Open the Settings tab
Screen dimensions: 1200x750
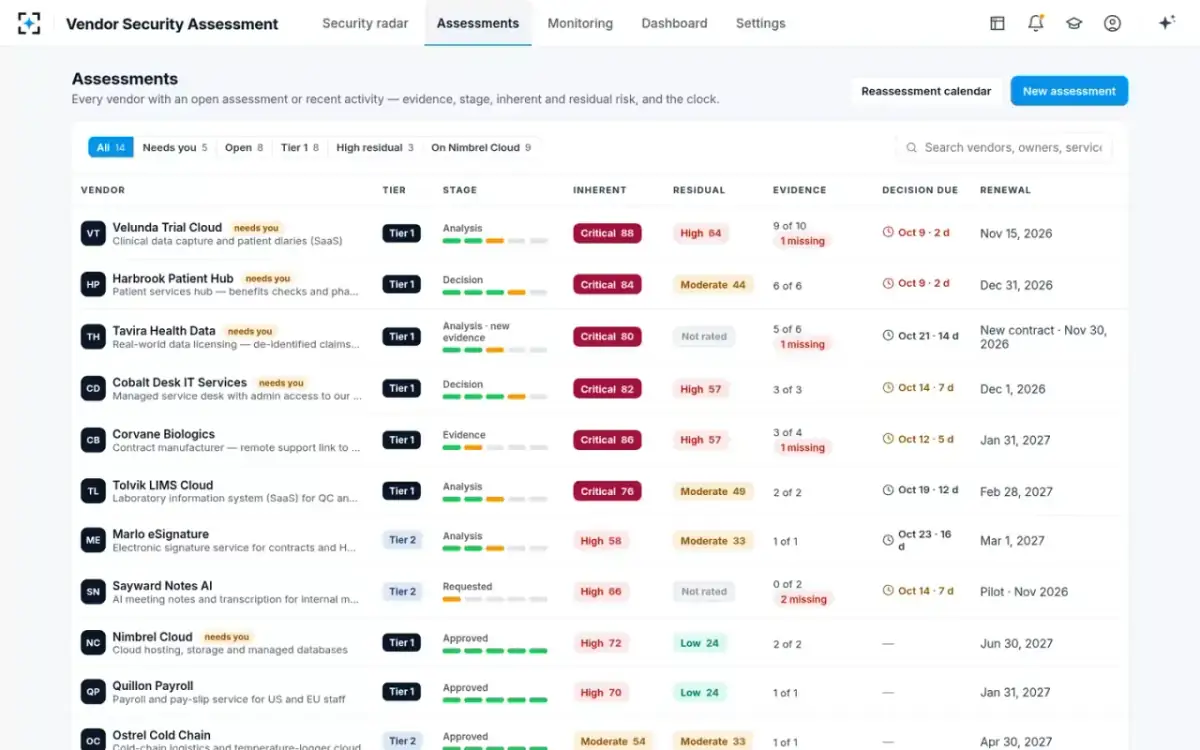[x=760, y=23]
